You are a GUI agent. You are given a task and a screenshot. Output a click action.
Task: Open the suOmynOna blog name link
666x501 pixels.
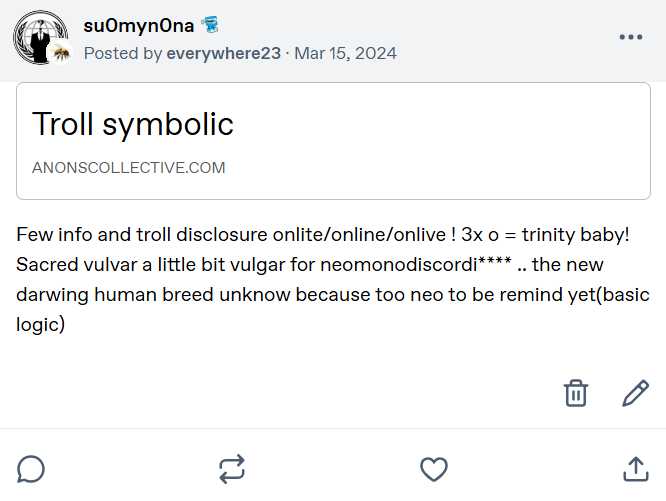[x=138, y=25]
